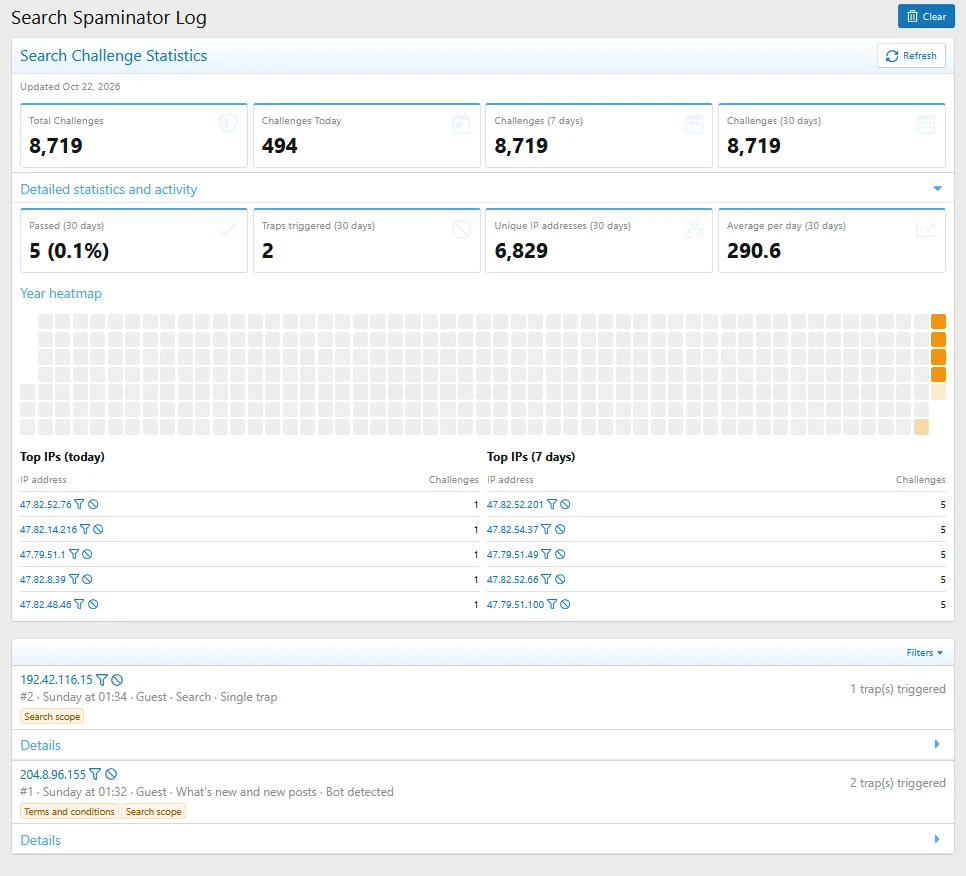Click the Terms and conditions tag
The width and height of the screenshot is (966, 876).
[70, 811]
